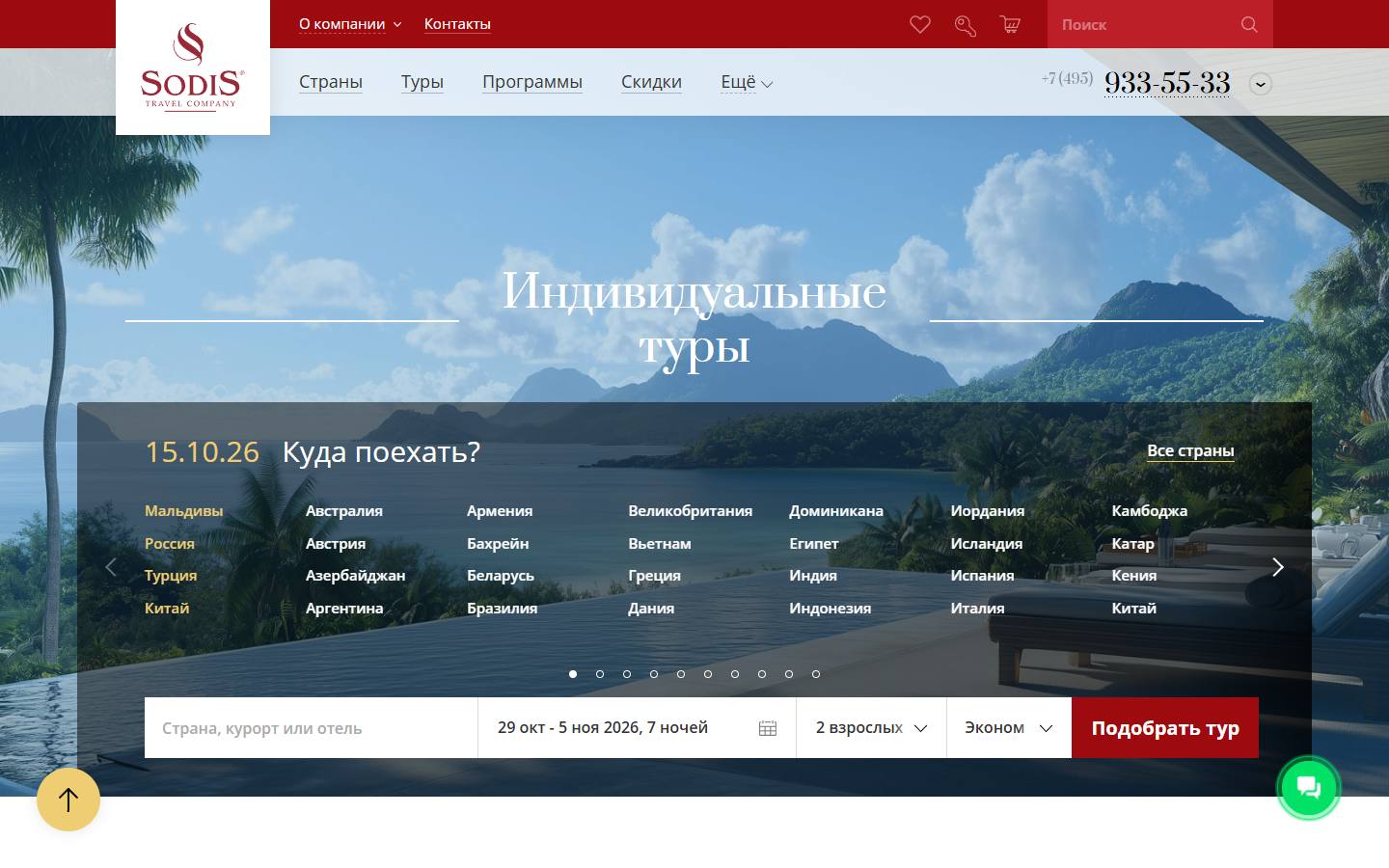Viewport: 1389px width, 868px height.
Task: Open the calendar icon in date field
Action: click(768, 728)
